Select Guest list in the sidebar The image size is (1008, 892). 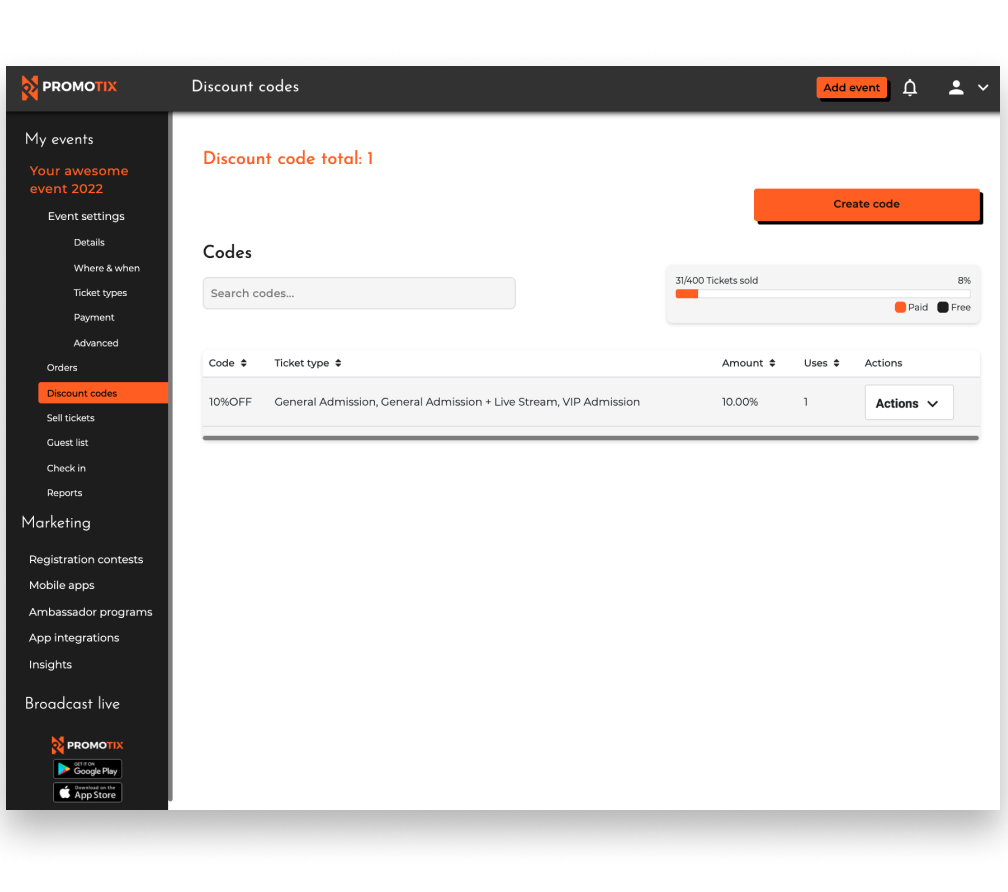tap(66, 442)
